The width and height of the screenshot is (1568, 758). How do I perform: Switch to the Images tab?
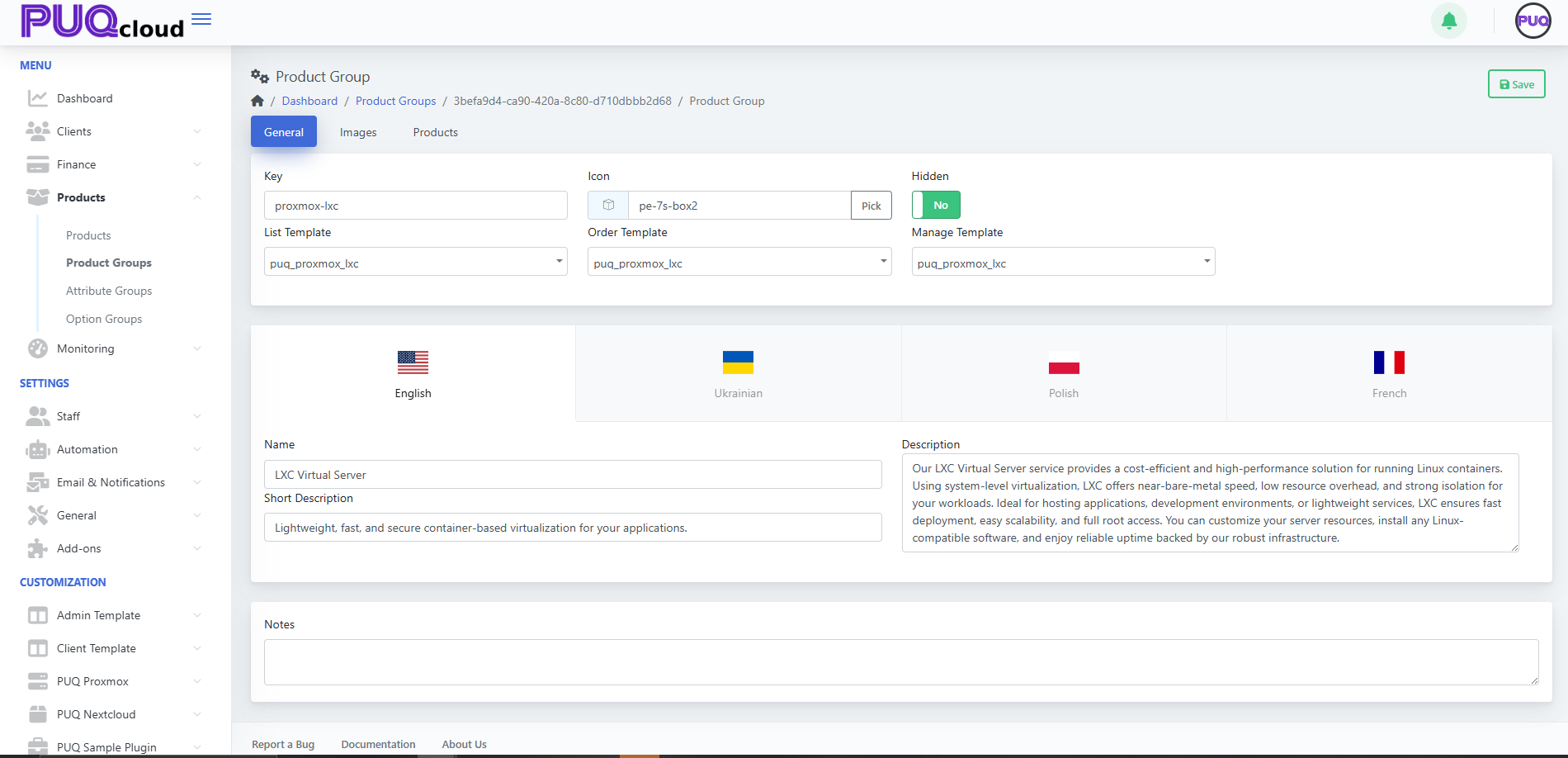pos(358,132)
